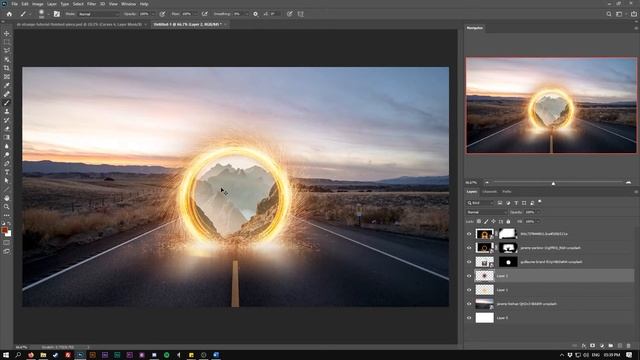Image resolution: width=640 pixels, height=360 pixels.
Task: Hide the second layer from top
Action: (469, 248)
